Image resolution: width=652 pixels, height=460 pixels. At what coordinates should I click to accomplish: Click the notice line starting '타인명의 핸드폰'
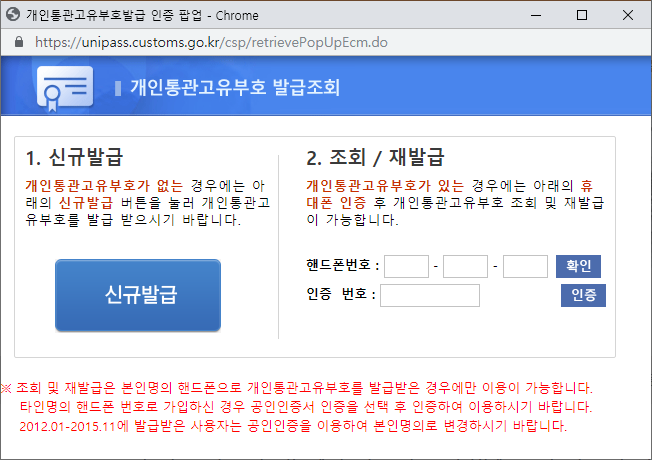[x=306, y=407]
